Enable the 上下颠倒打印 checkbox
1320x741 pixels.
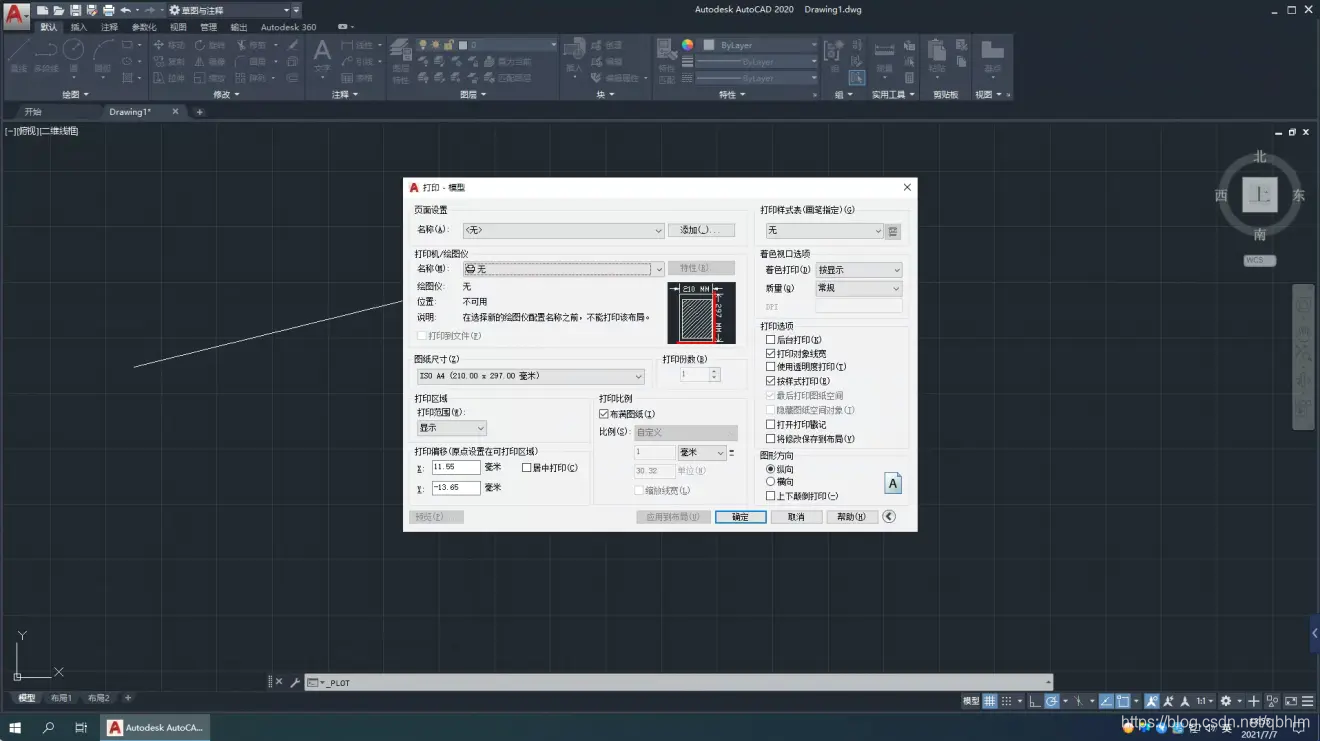tap(771, 496)
